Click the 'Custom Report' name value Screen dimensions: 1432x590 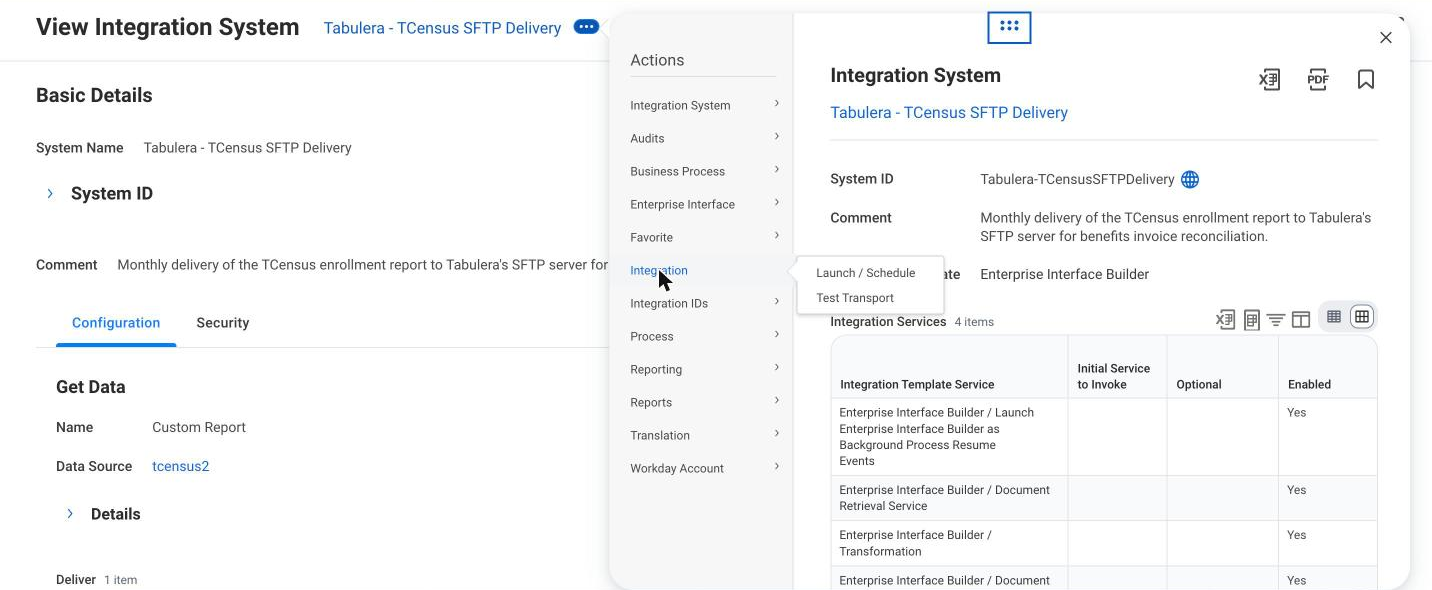(x=199, y=428)
